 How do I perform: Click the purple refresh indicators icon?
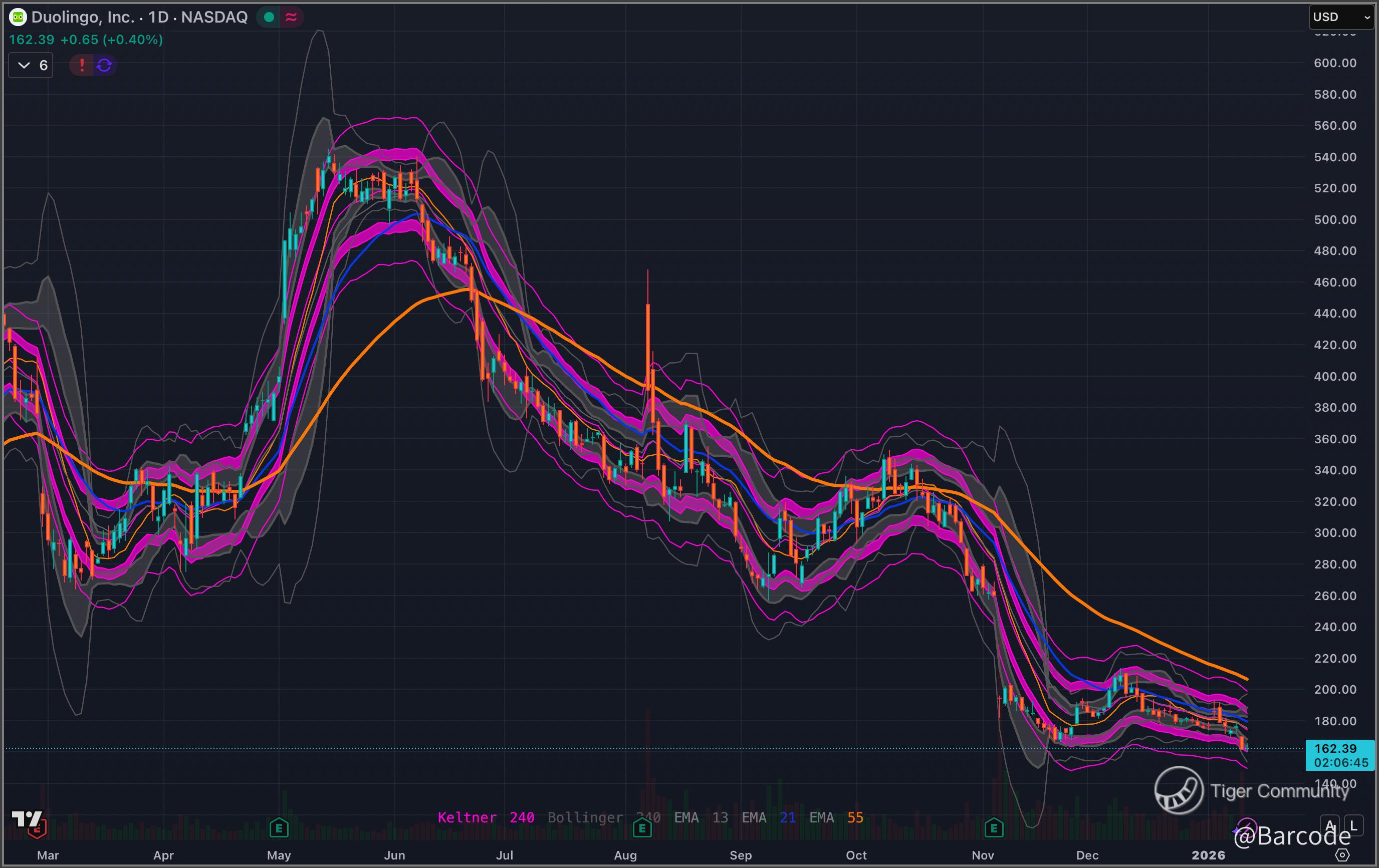pyautogui.click(x=104, y=65)
